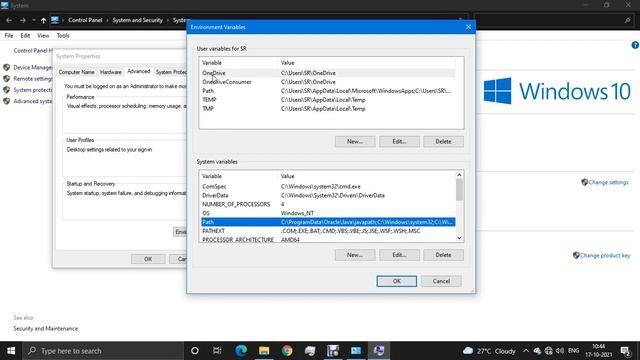Select the ComSpec system variable row
Screen dimensions: 640x360
[328, 187]
